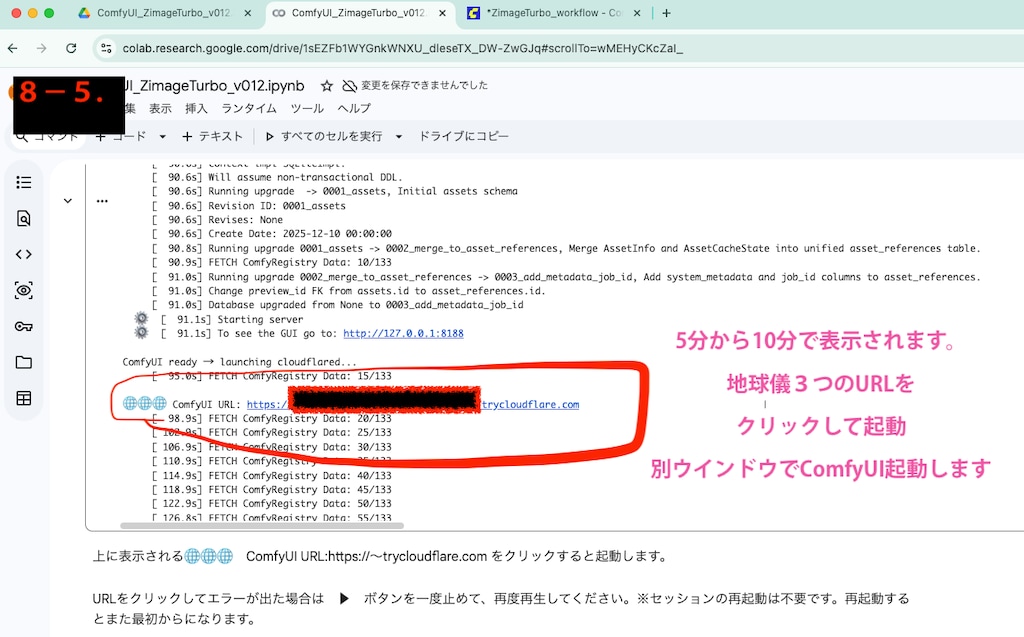Open more cell actions via ellipsis icon
The width and height of the screenshot is (1024, 637).
[x=102, y=200]
